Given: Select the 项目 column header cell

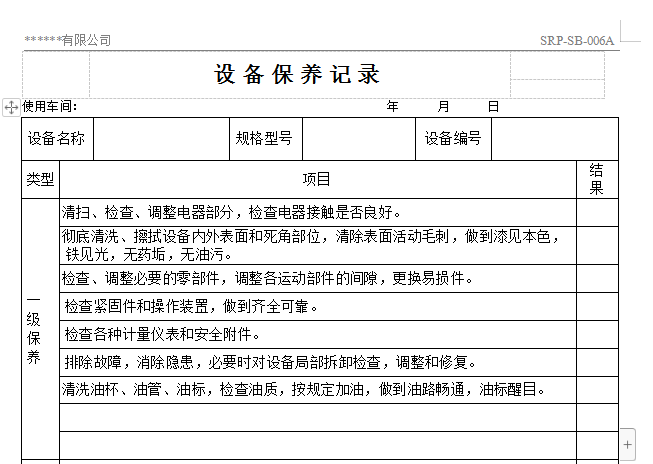Looking at the screenshot, I should point(317,179).
